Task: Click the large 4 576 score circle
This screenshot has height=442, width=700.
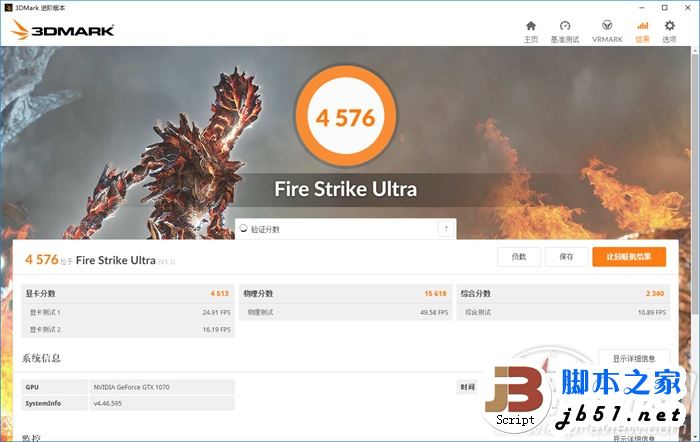Action: (346, 117)
